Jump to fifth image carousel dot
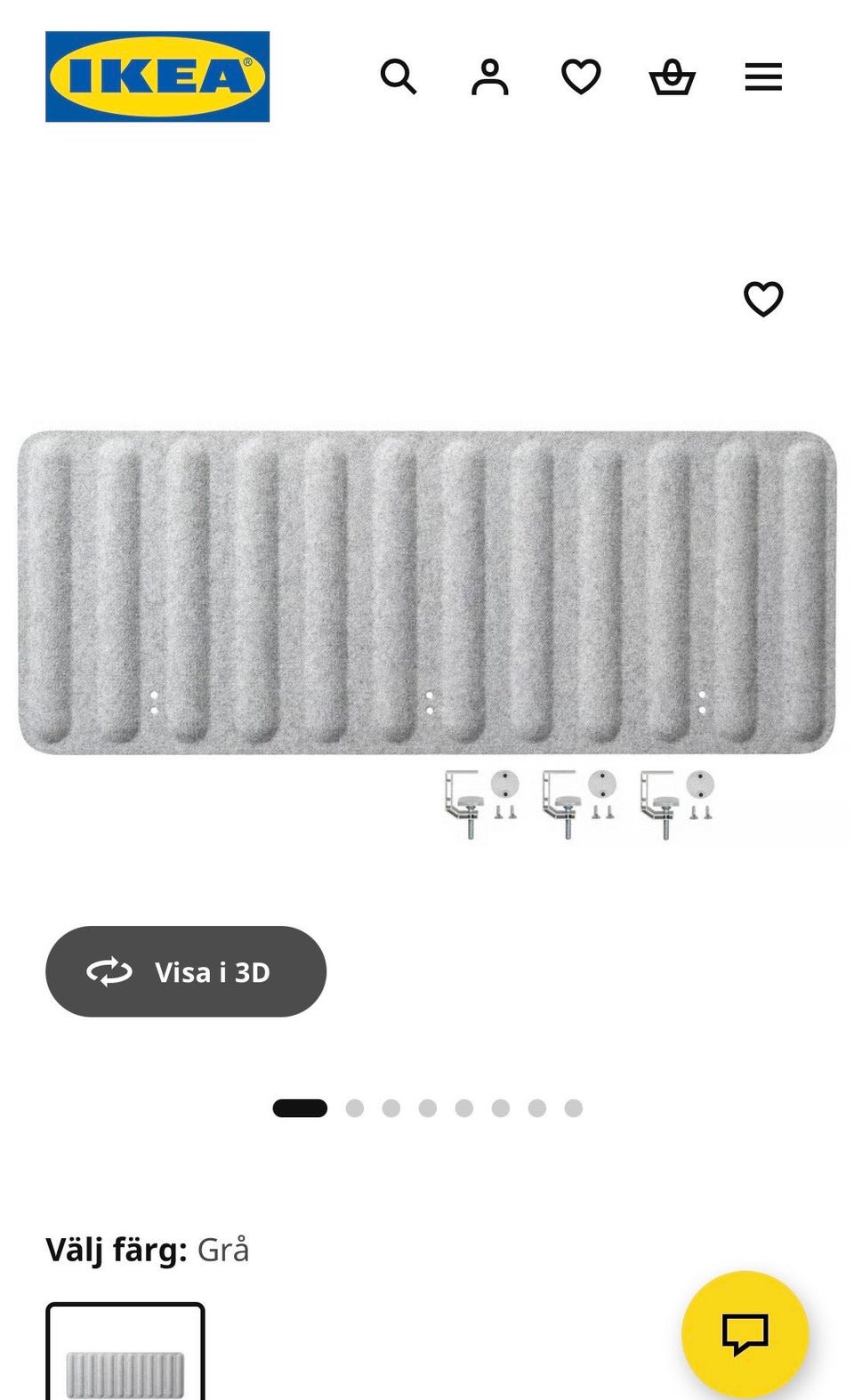854x1400 pixels. point(464,1108)
